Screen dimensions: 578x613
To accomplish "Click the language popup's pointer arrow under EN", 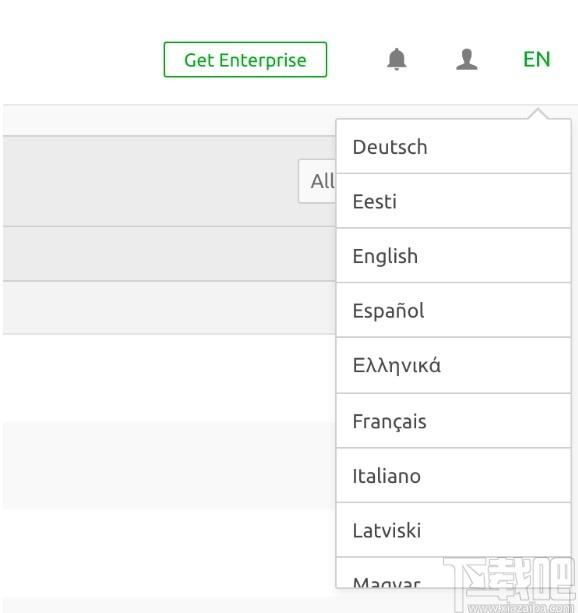I will (538, 113).
